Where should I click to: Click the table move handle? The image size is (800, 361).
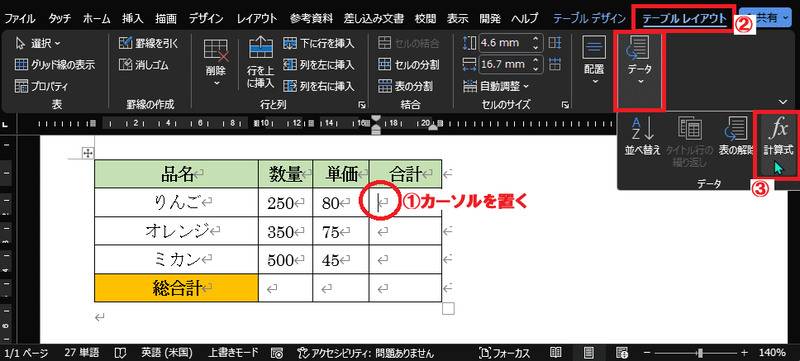point(87,152)
